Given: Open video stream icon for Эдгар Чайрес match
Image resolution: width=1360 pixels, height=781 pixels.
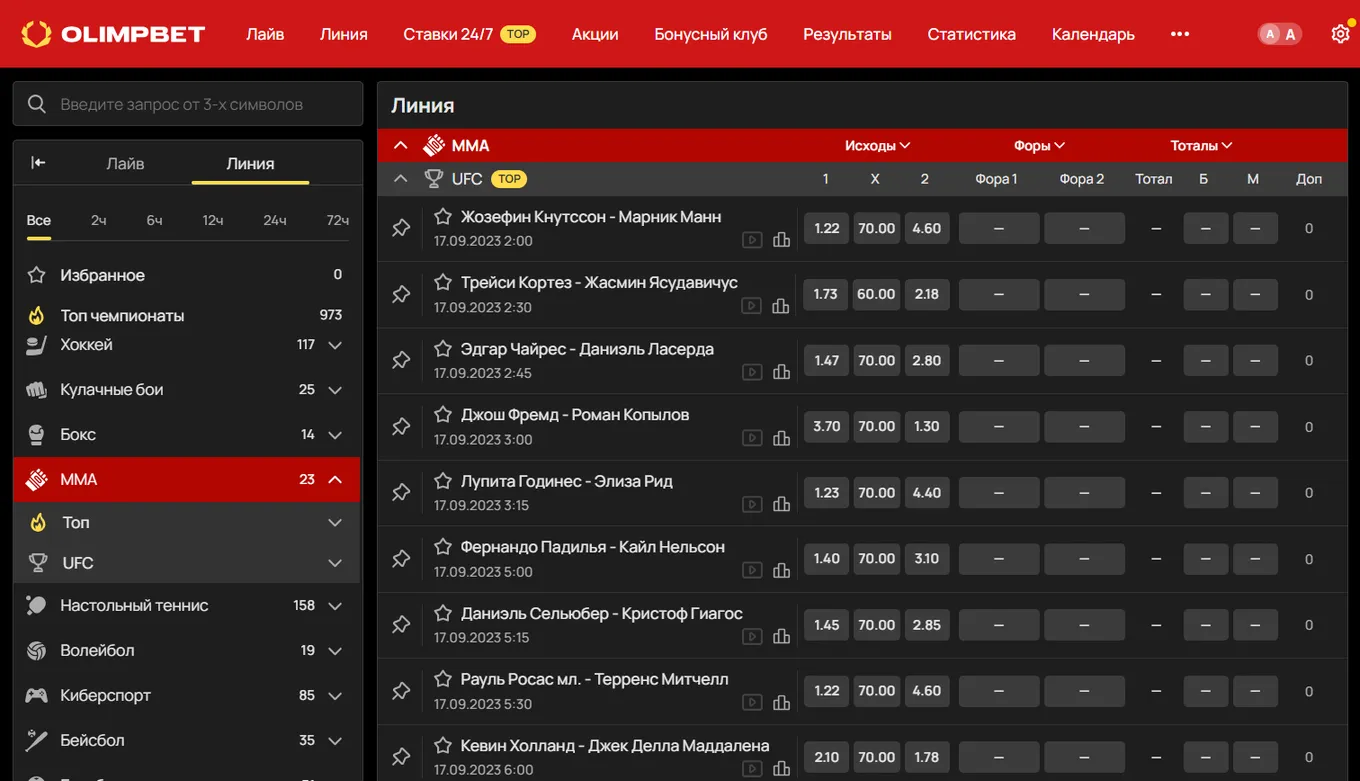Looking at the screenshot, I should (x=751, y=372).
